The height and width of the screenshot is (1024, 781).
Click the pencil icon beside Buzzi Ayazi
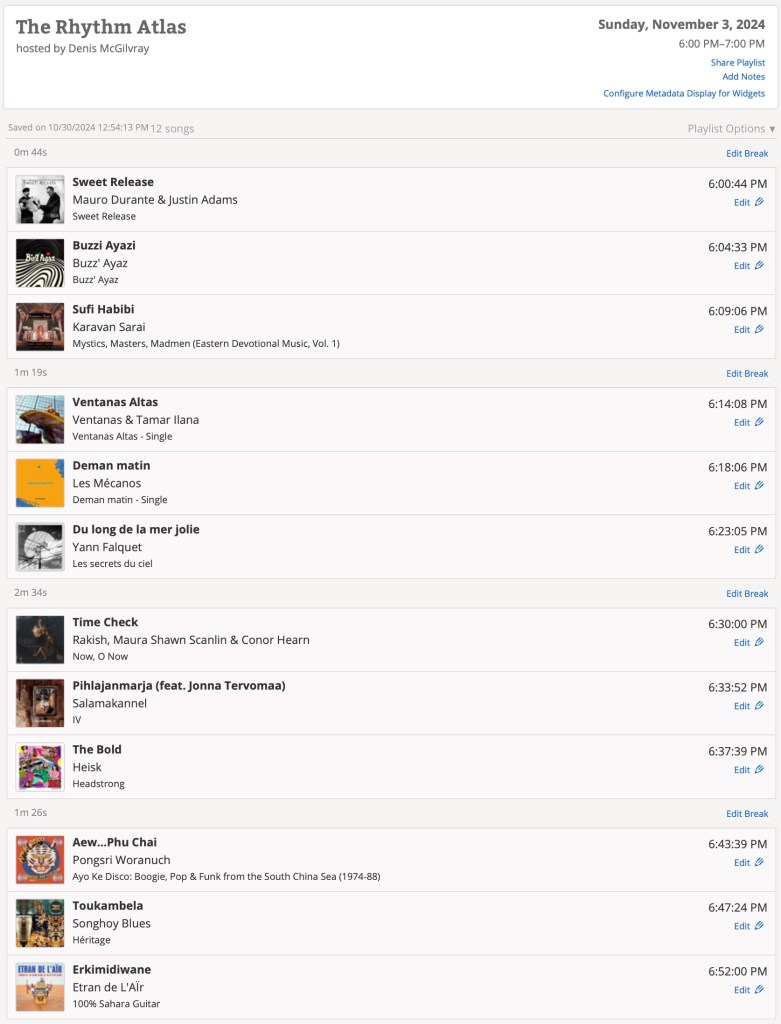coord(759,266)
